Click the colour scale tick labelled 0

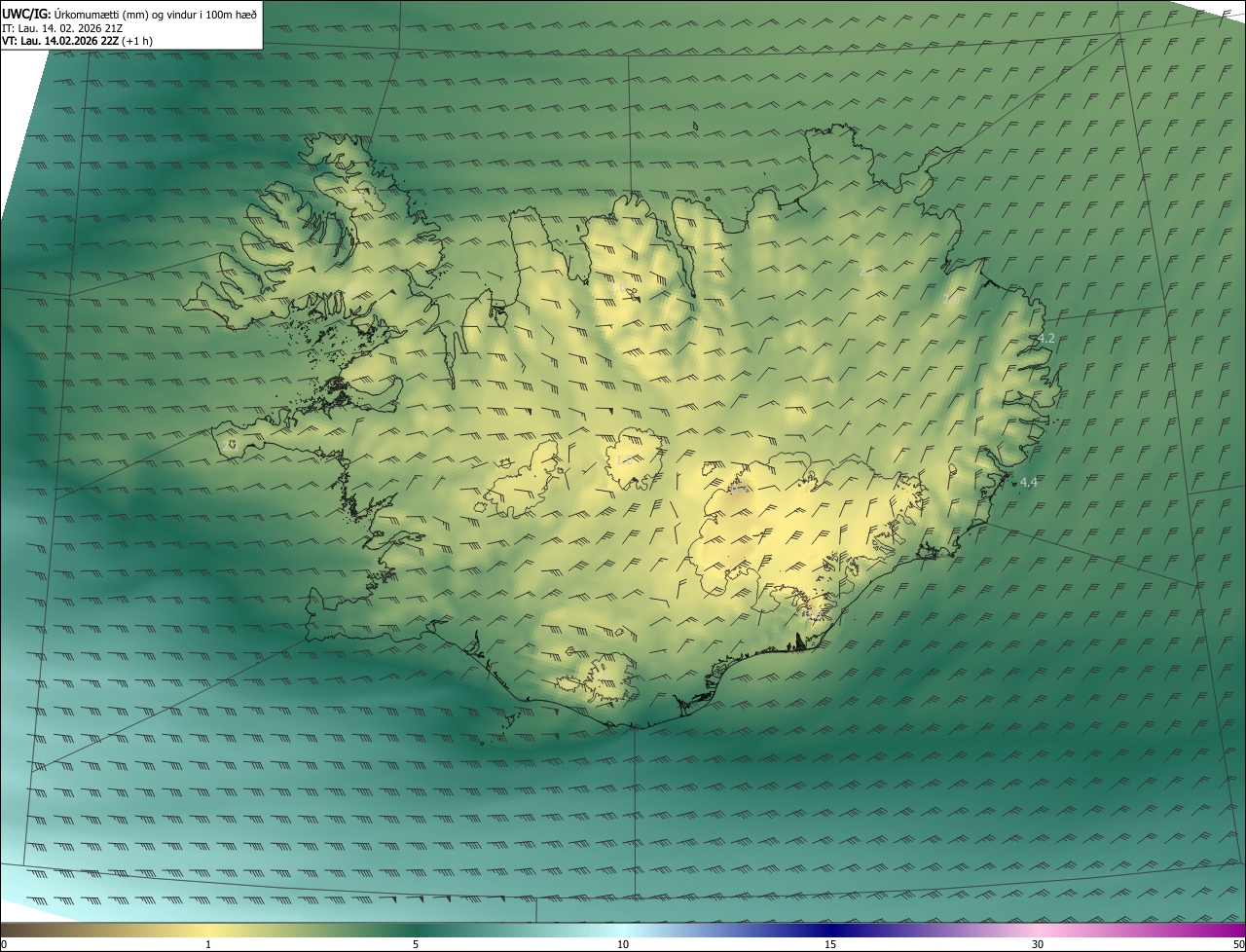(3, 944)
